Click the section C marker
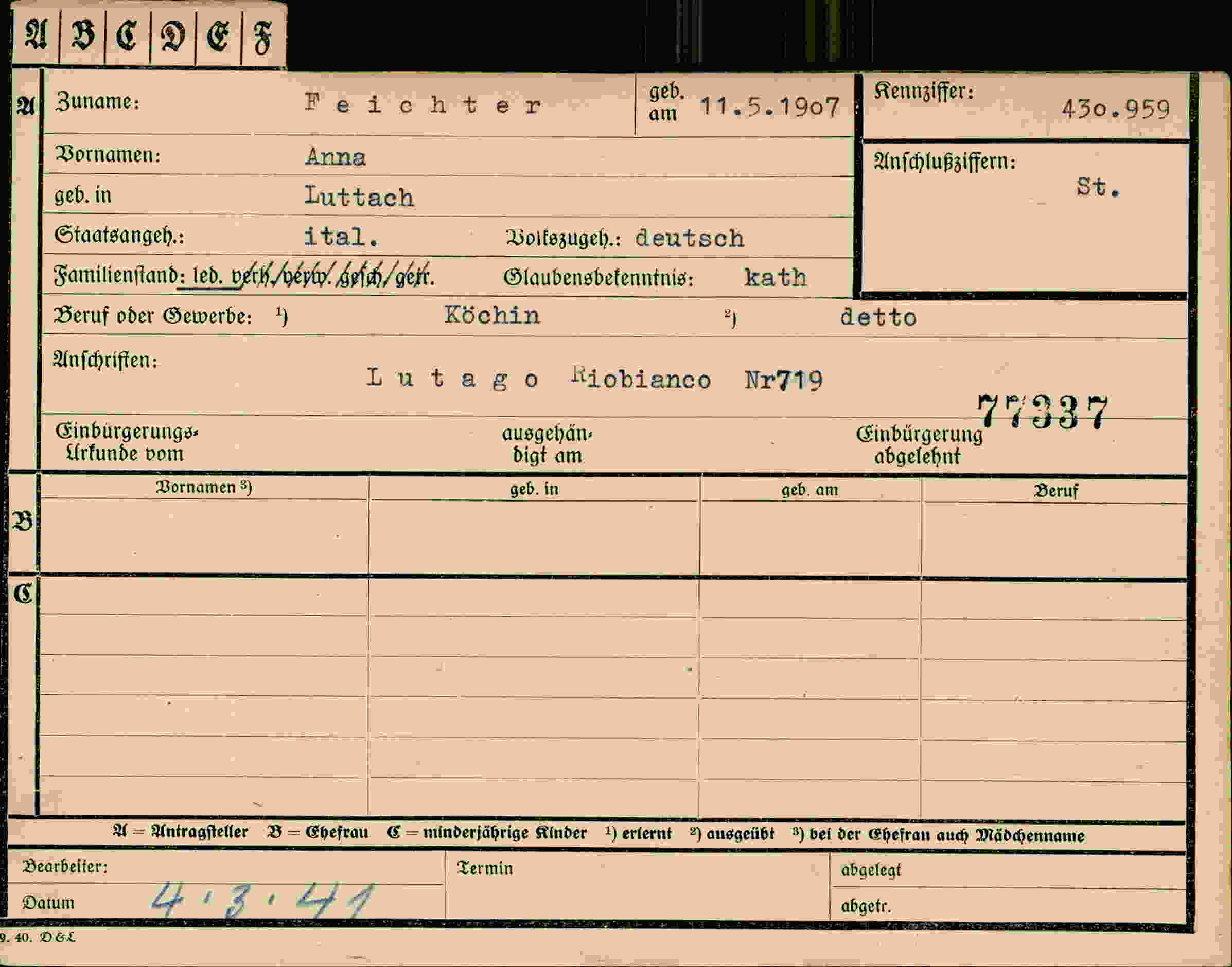 (23, 594)
